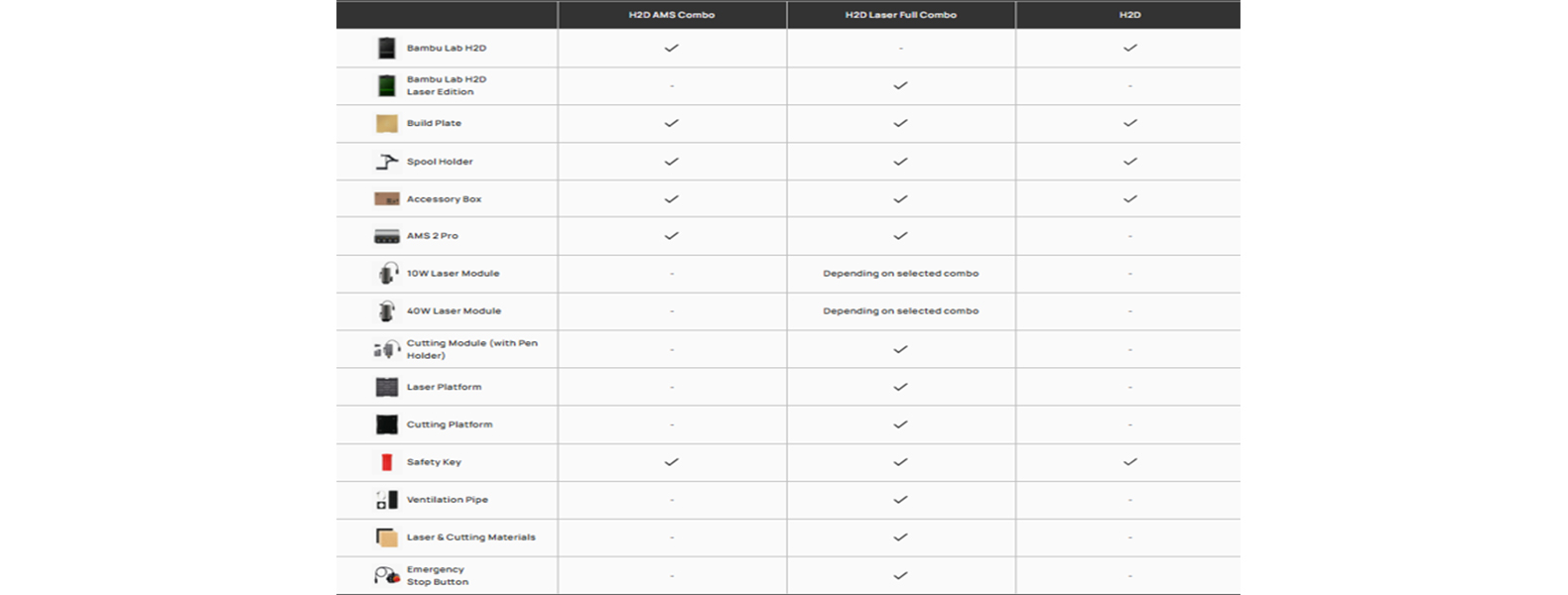Click the H2D column header
This screenshot has height=595, width=1568.
(x=1129, y=15)
